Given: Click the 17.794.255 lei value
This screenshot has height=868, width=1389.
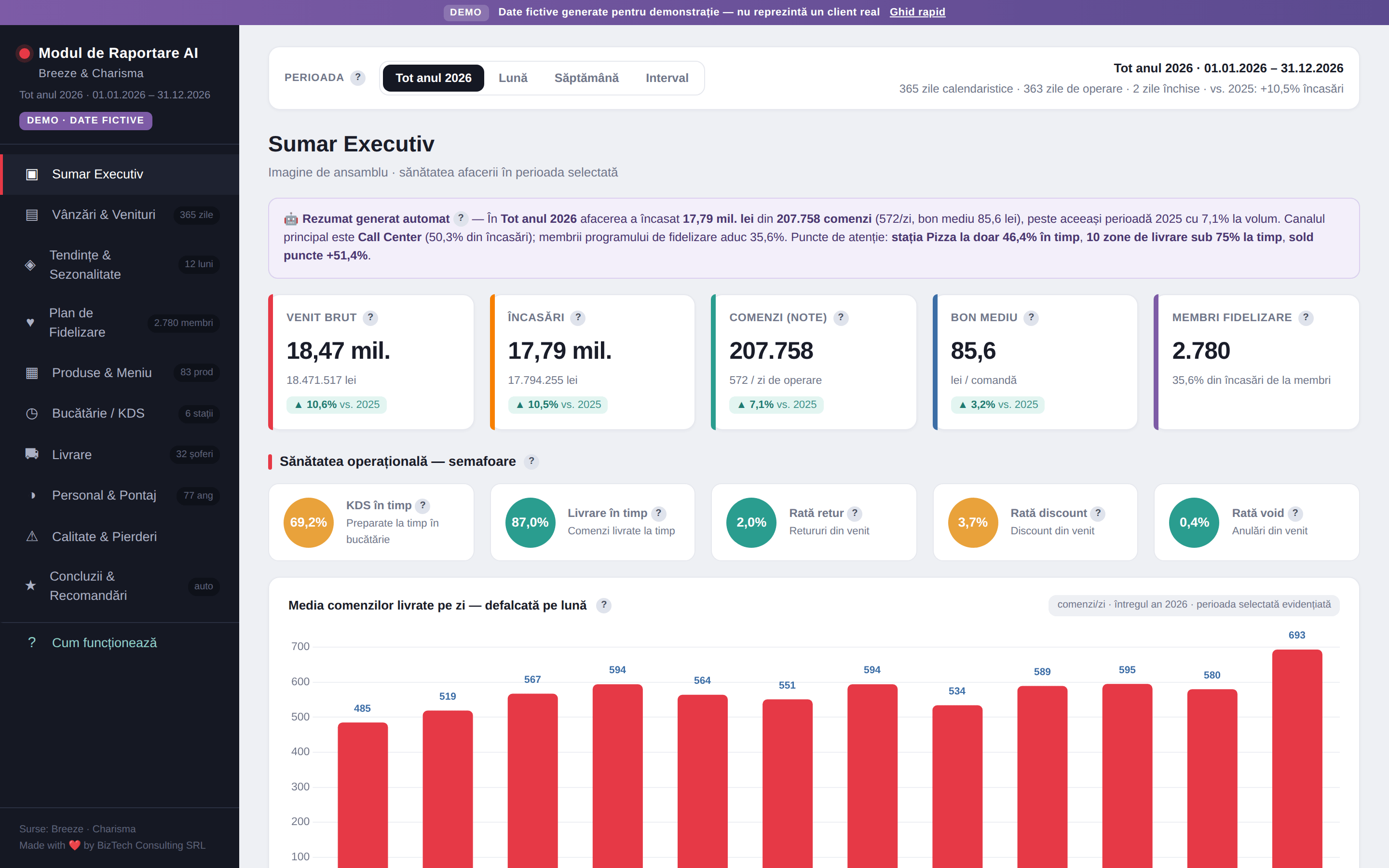Looking at the screenshot, I should (543, 380).
